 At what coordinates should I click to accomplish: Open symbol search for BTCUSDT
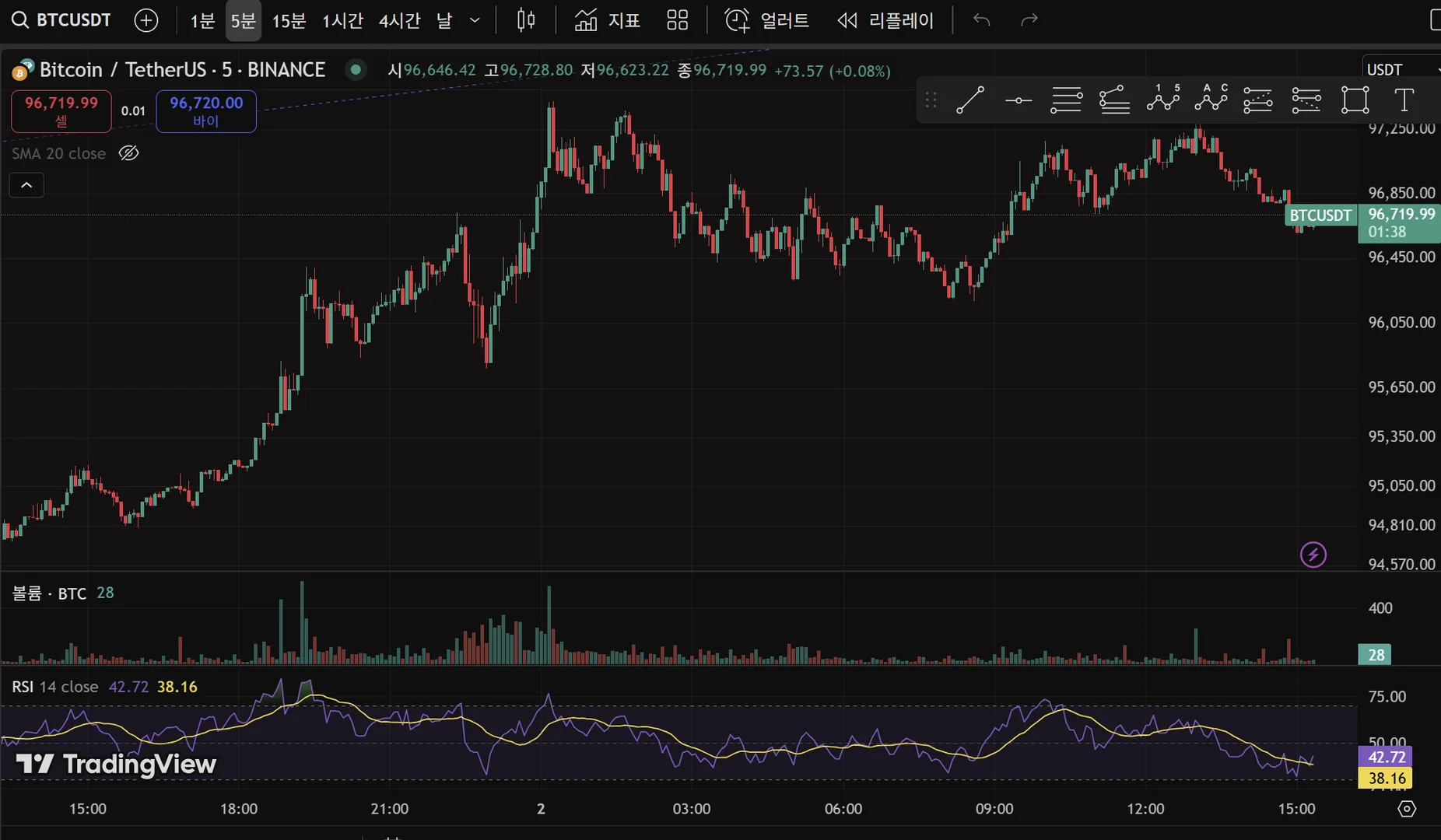[61, 20]
